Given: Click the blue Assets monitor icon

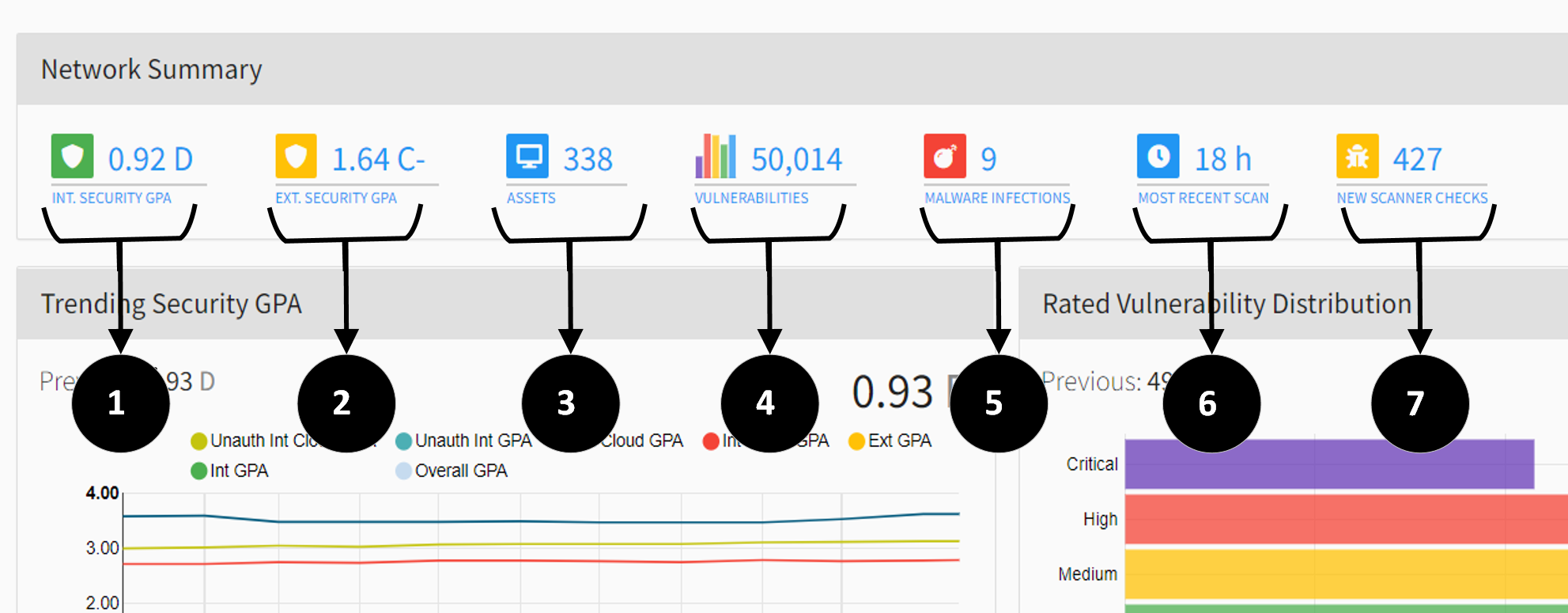Looking at the screenshot, I should pos(527,157).
